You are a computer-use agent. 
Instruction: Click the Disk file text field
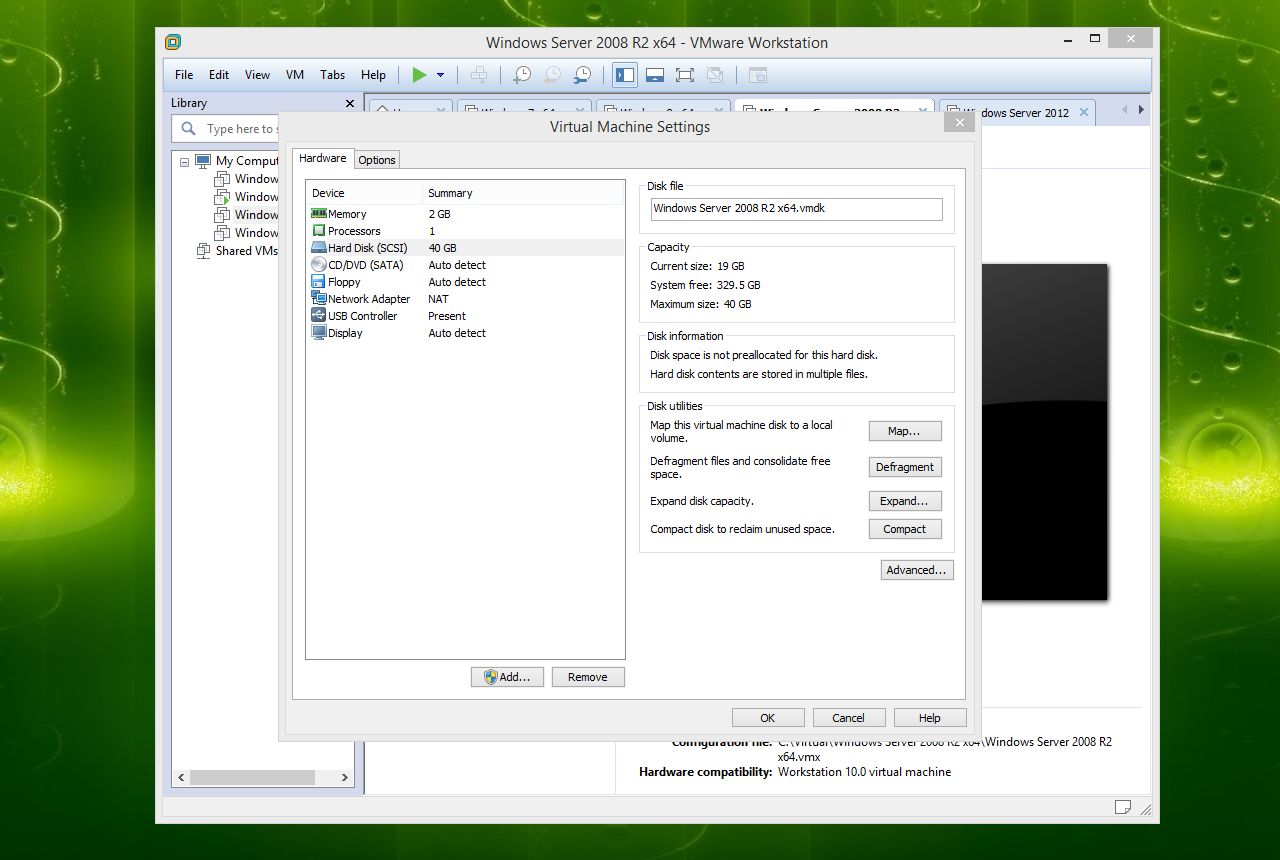click(x=796, y=209)
